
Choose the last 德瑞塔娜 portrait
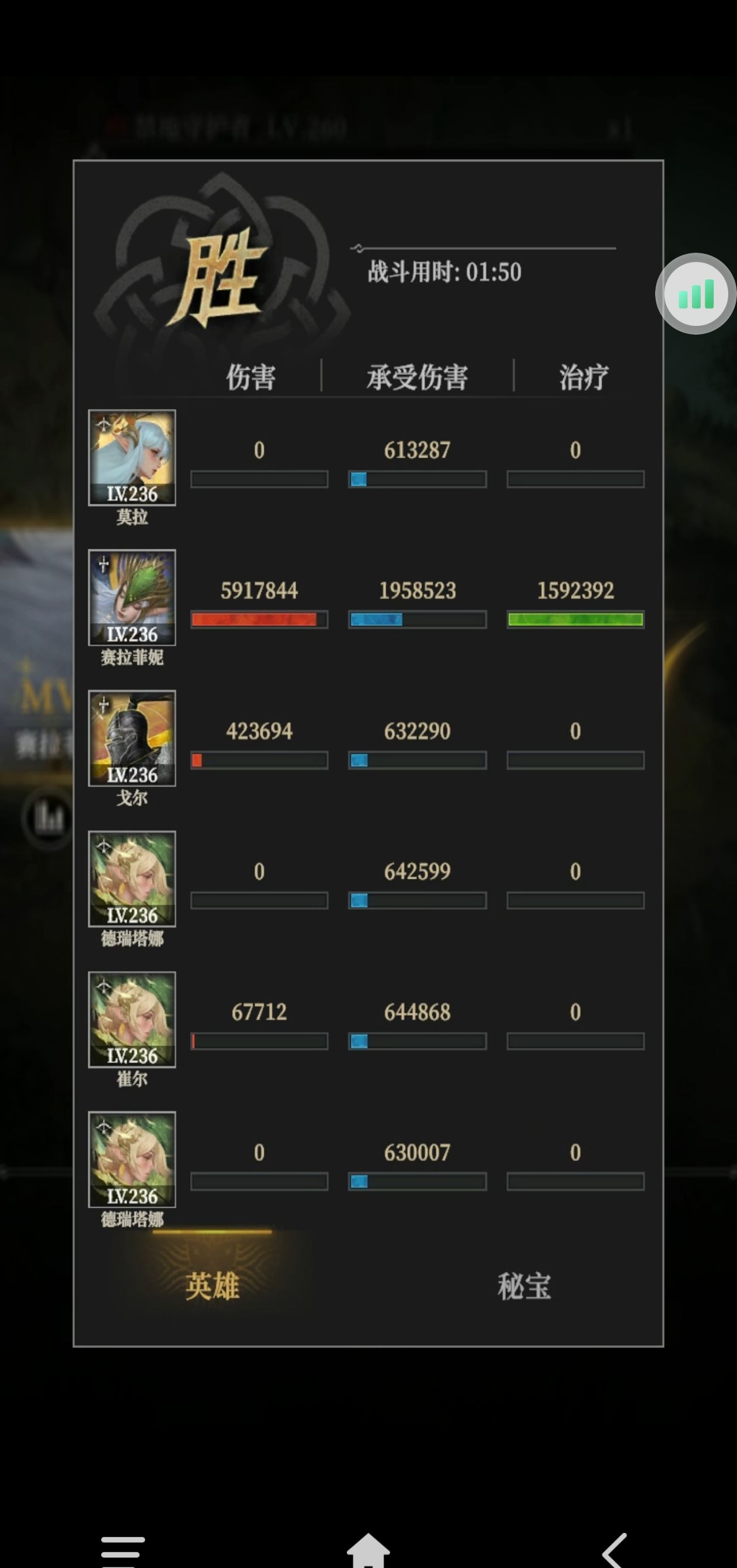tap(132, 1160)
